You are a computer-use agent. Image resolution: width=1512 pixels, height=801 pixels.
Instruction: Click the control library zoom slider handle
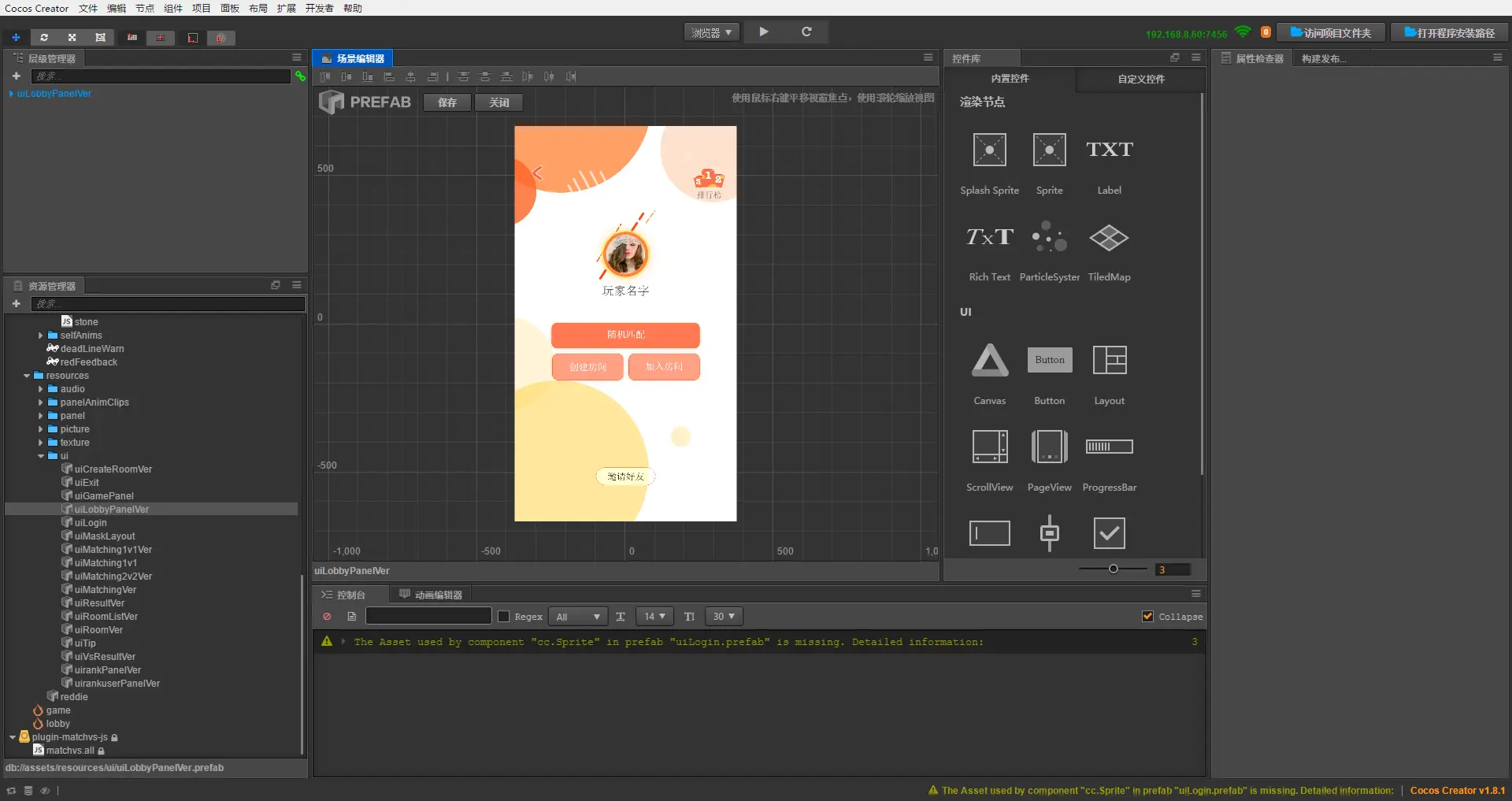click(x=1113, y=569)
